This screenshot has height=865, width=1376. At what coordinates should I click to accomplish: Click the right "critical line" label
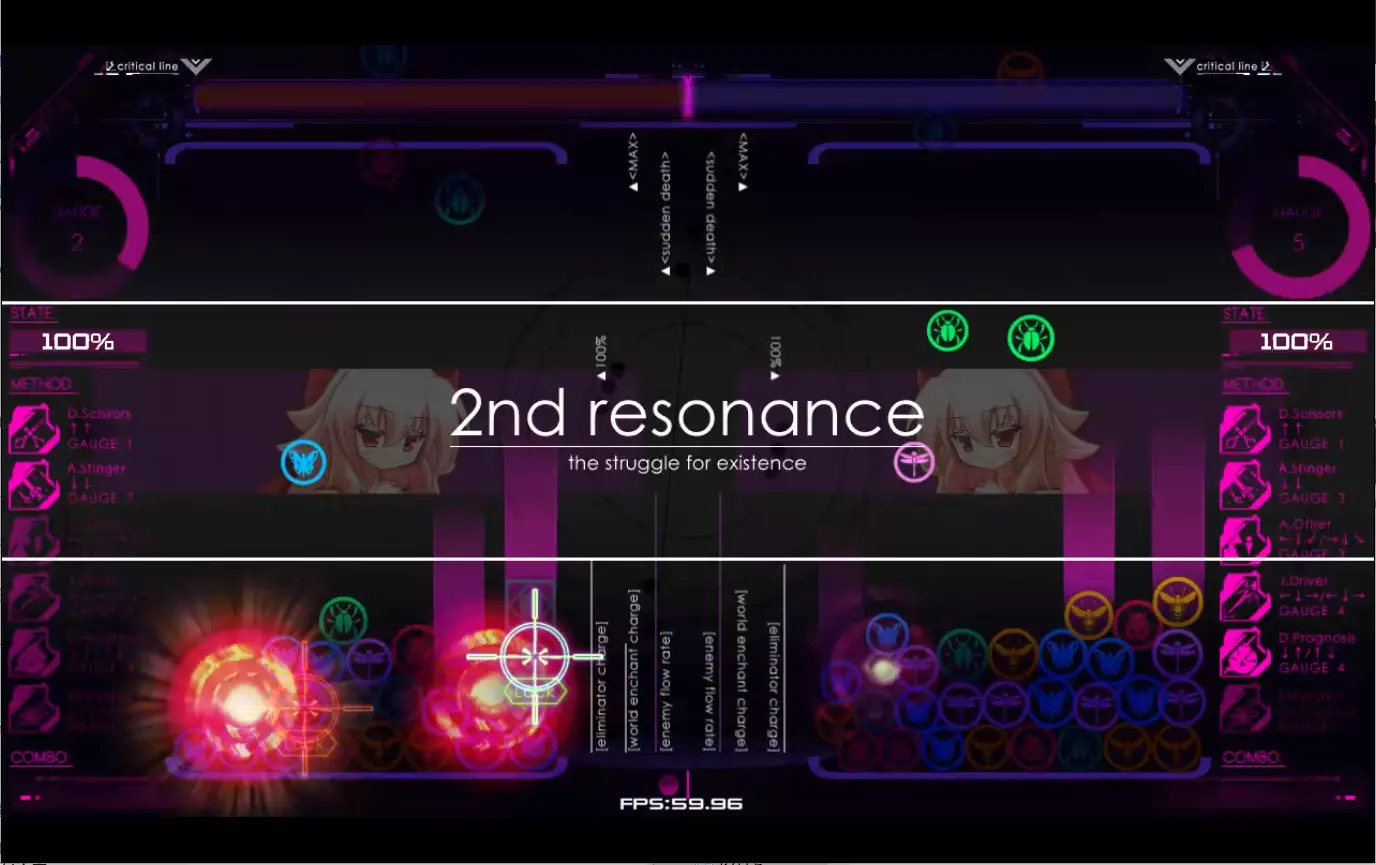[1227, 67]
